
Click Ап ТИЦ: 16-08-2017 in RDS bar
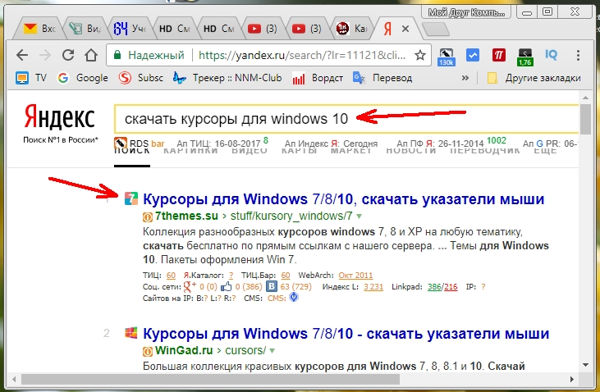click(x=222, y=144)
